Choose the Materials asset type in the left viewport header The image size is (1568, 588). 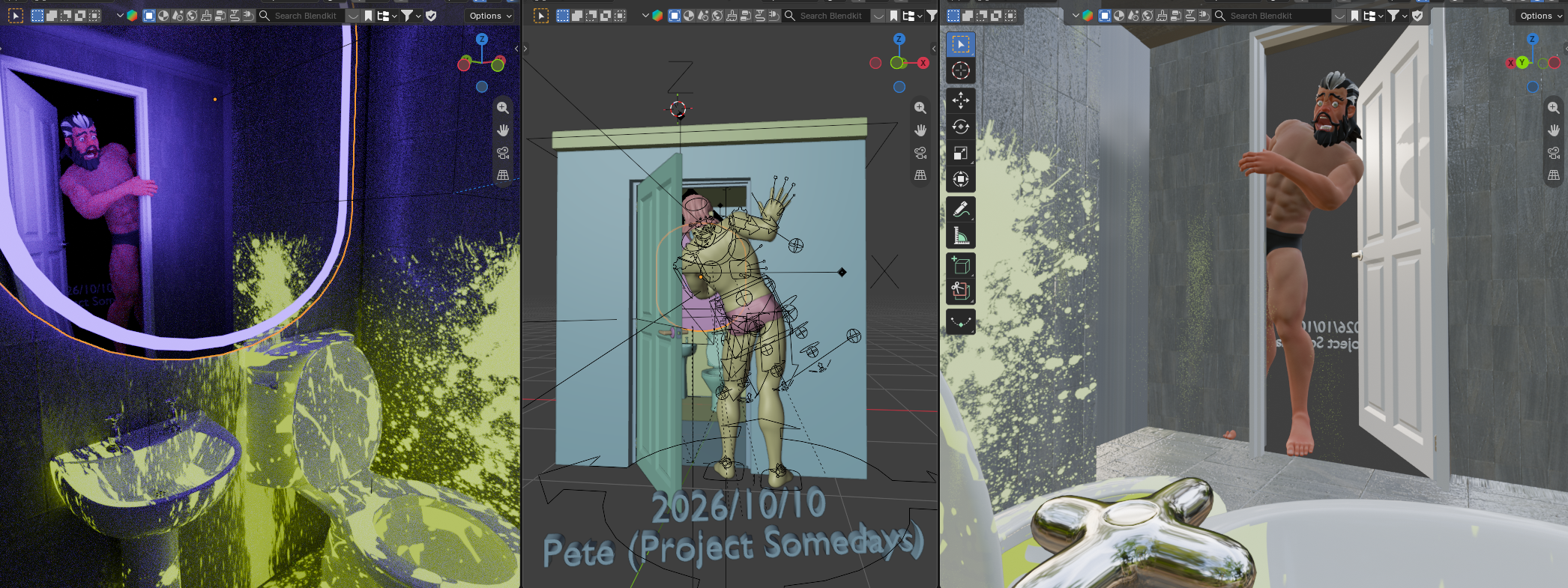[x=163, y=16]
